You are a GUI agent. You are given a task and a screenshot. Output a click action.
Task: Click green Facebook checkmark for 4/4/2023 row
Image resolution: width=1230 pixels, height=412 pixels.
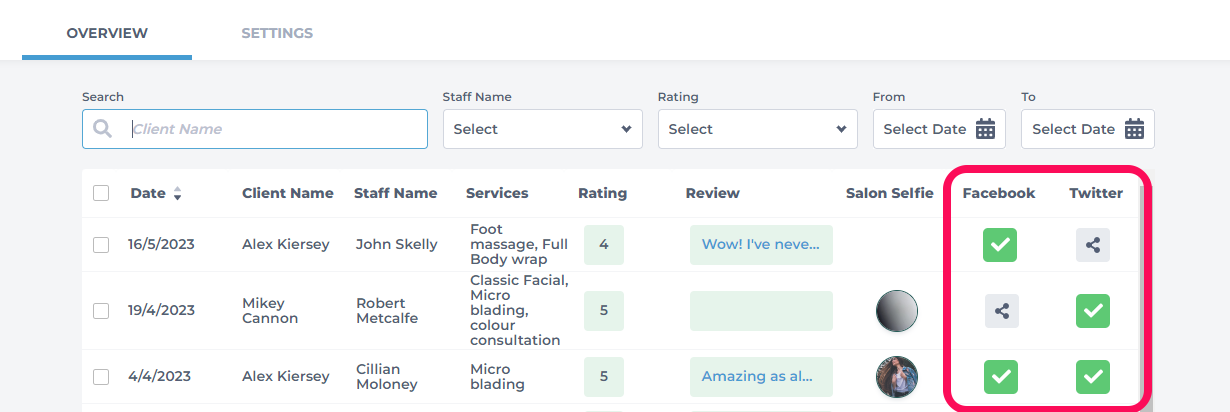pos(1000,377)
